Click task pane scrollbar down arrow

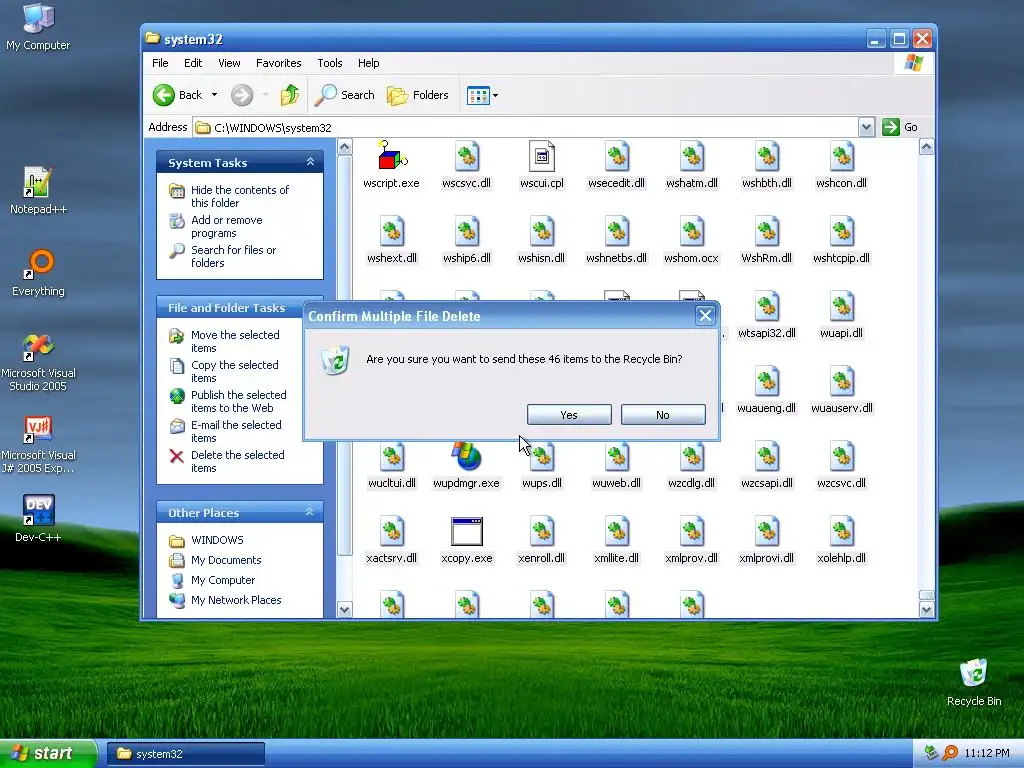(x=344, y=610)
